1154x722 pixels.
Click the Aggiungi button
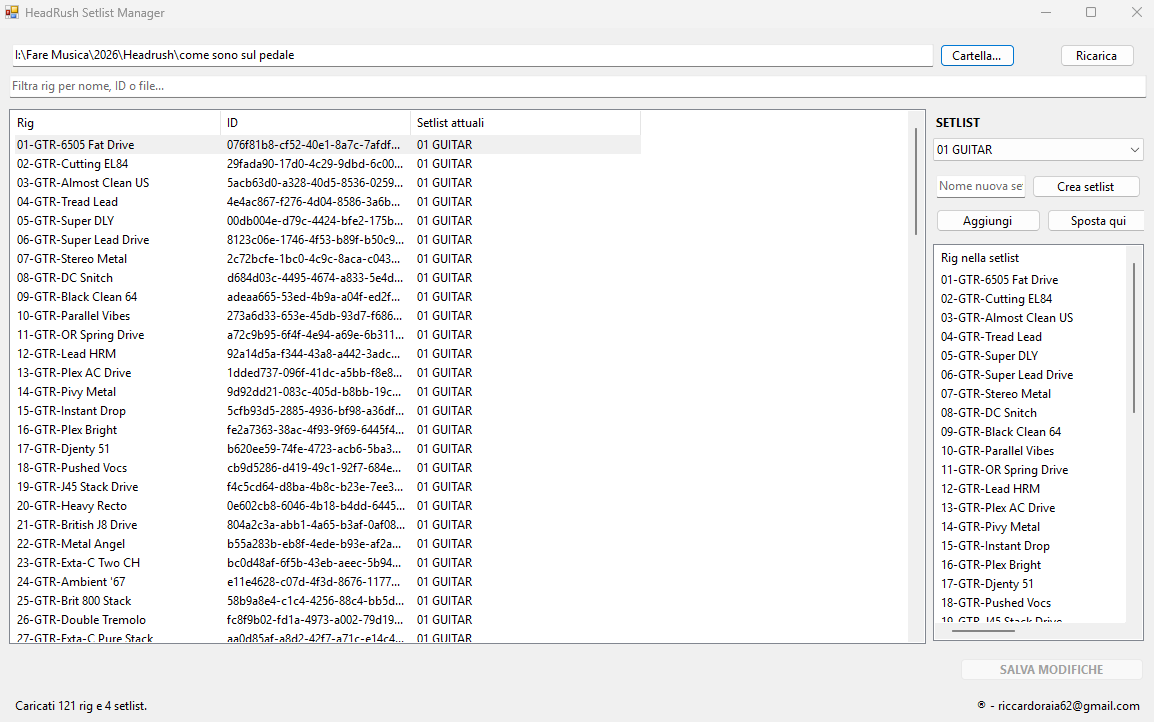point(988,221)
